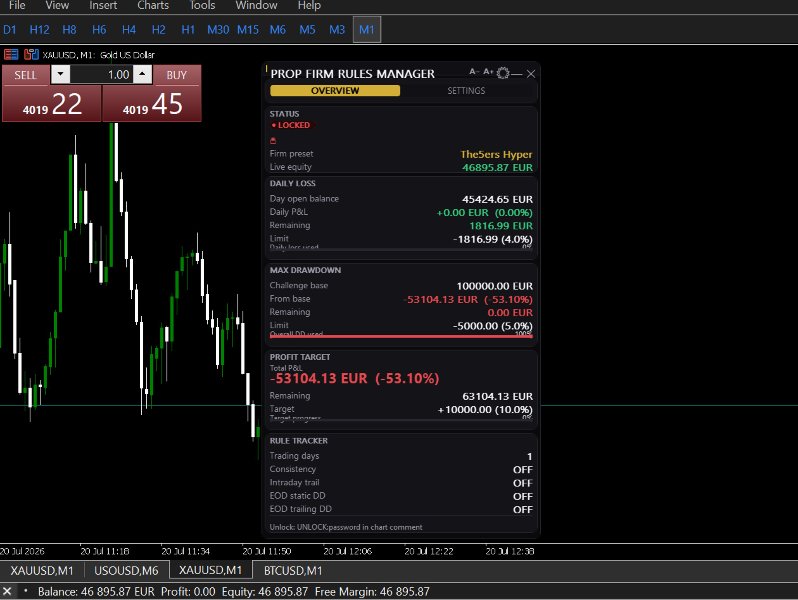The height and width of the screenshot is (600, 798).
Task: Switch to the SETTINGS tab
Action: 466,91
